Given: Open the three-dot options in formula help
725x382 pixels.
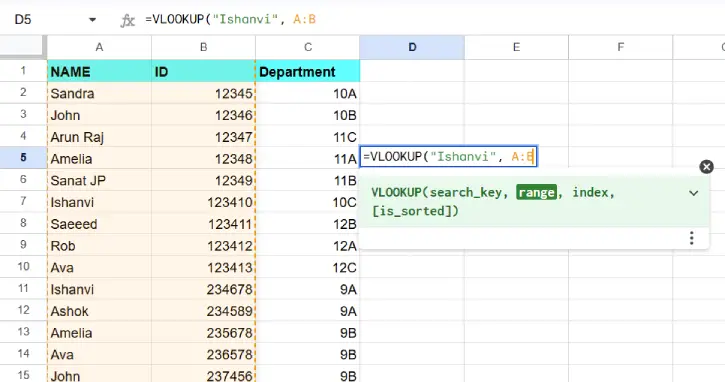Looking at the screenshot, I should pos(691,238).
